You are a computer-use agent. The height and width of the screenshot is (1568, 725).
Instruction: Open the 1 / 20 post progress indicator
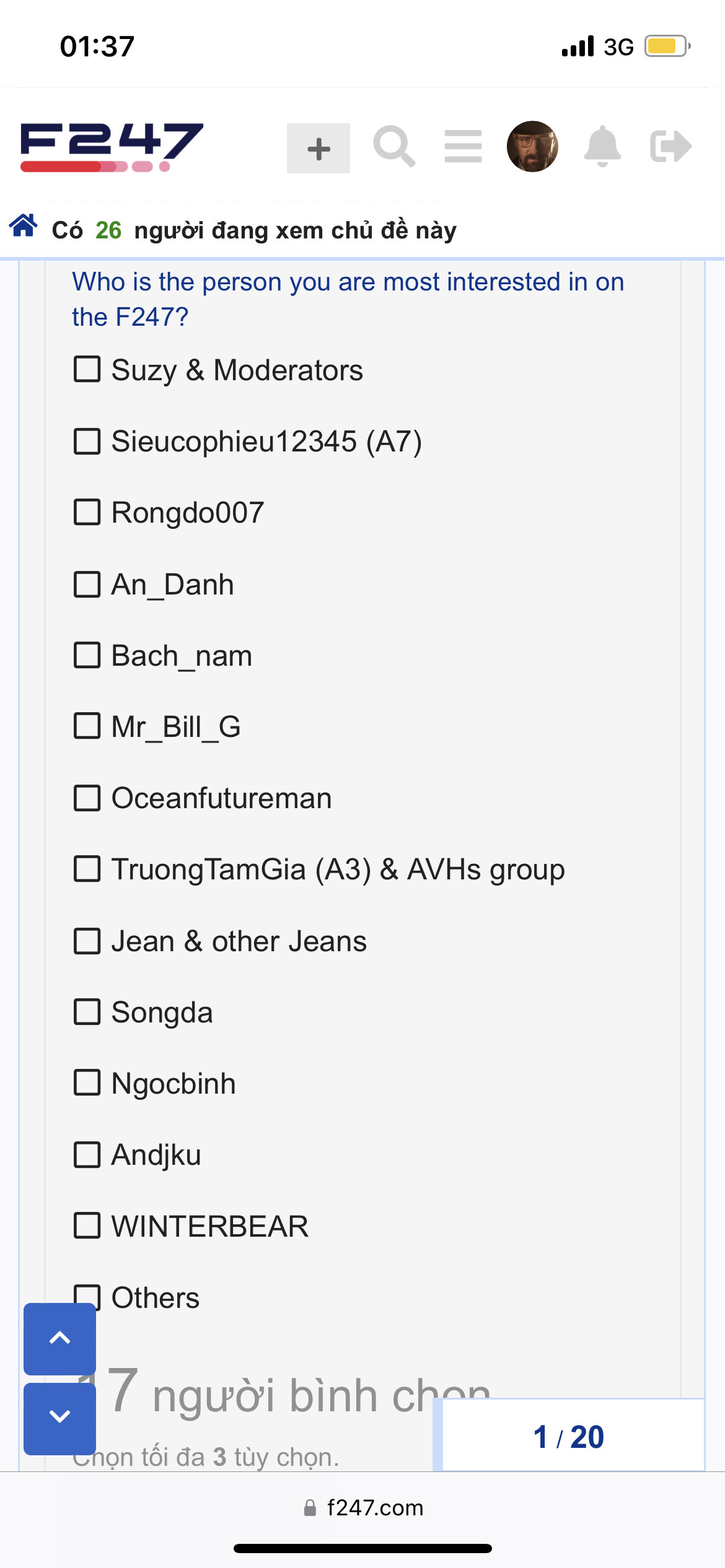pos(569,1436)
